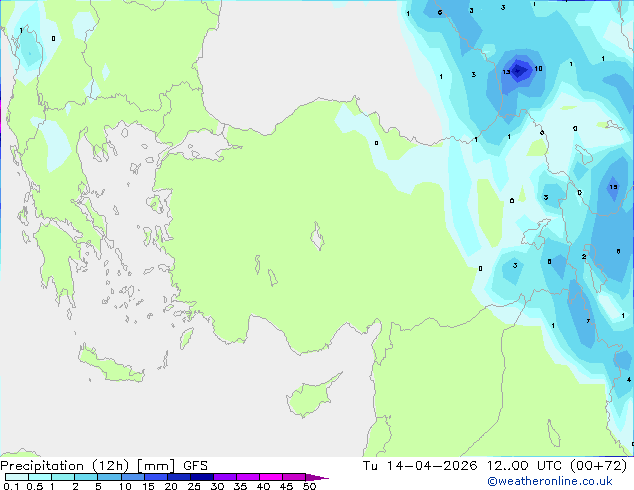This screenshot has height=490, width=634.
Task: Click the "45" legend scale label
Action: [286, 486]
